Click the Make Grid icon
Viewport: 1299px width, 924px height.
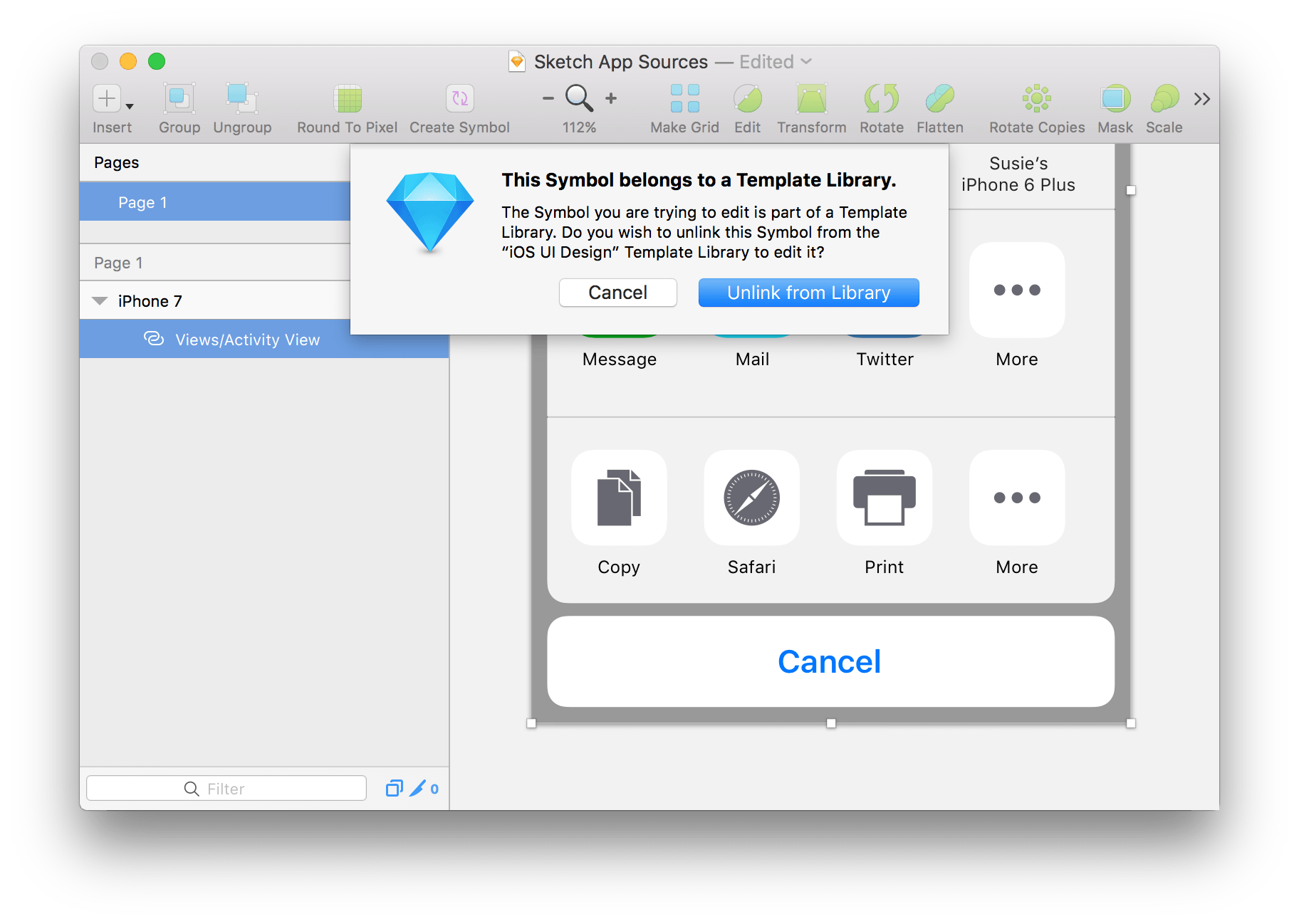point(684,98)
